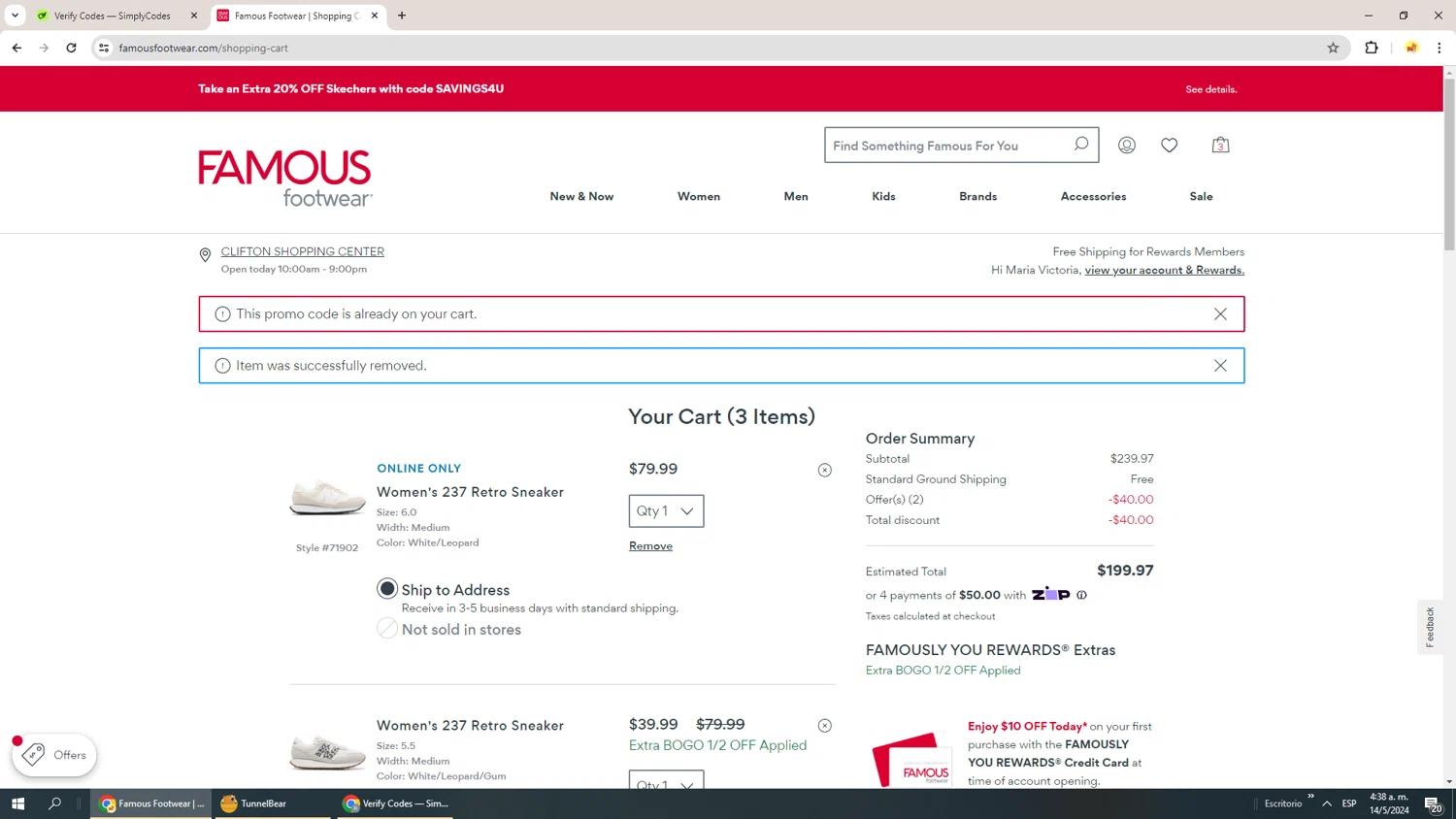
Task: Open the Feedback side tab
Action: (1430, 627)
